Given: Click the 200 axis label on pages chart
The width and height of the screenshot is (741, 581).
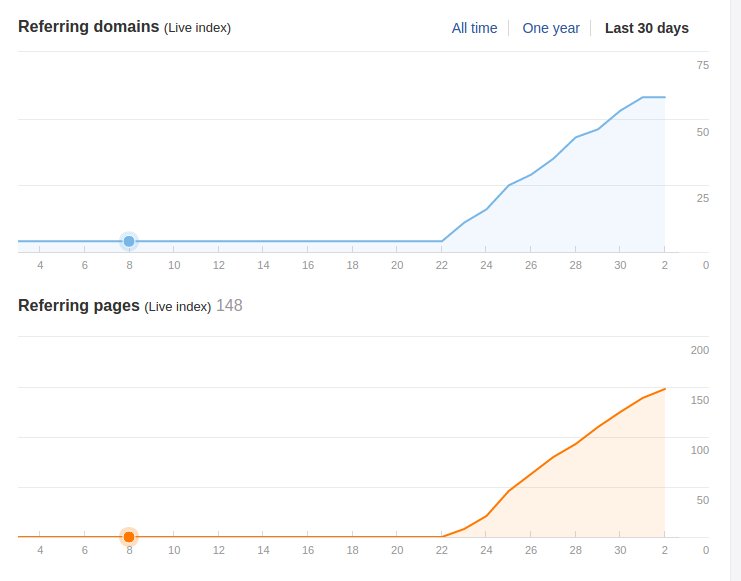Looking at the screenshot, I should (699, 350).
